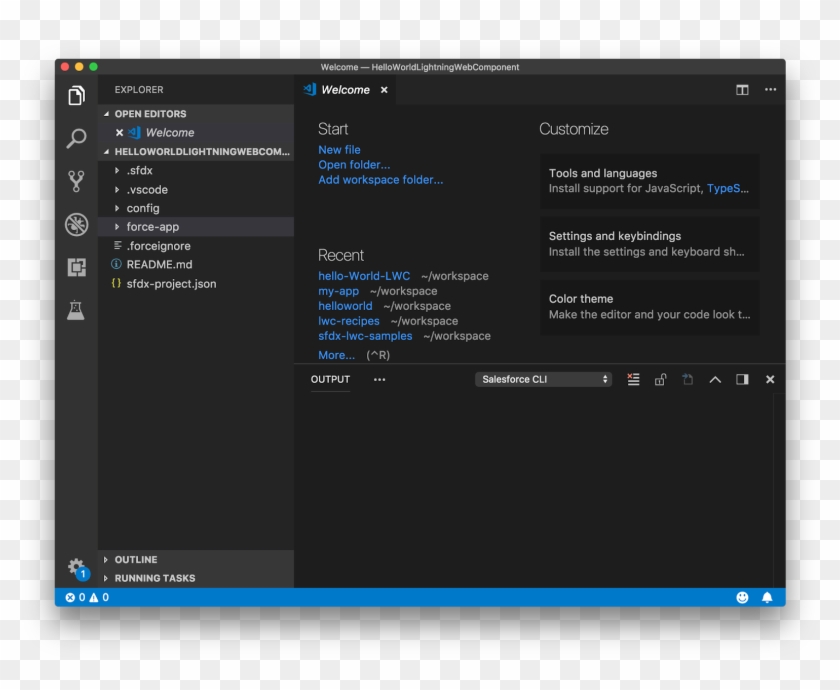This screenshot has height=690, width=840.
Task: Select the Welcome editor tab
Action: tap(345, 90)
